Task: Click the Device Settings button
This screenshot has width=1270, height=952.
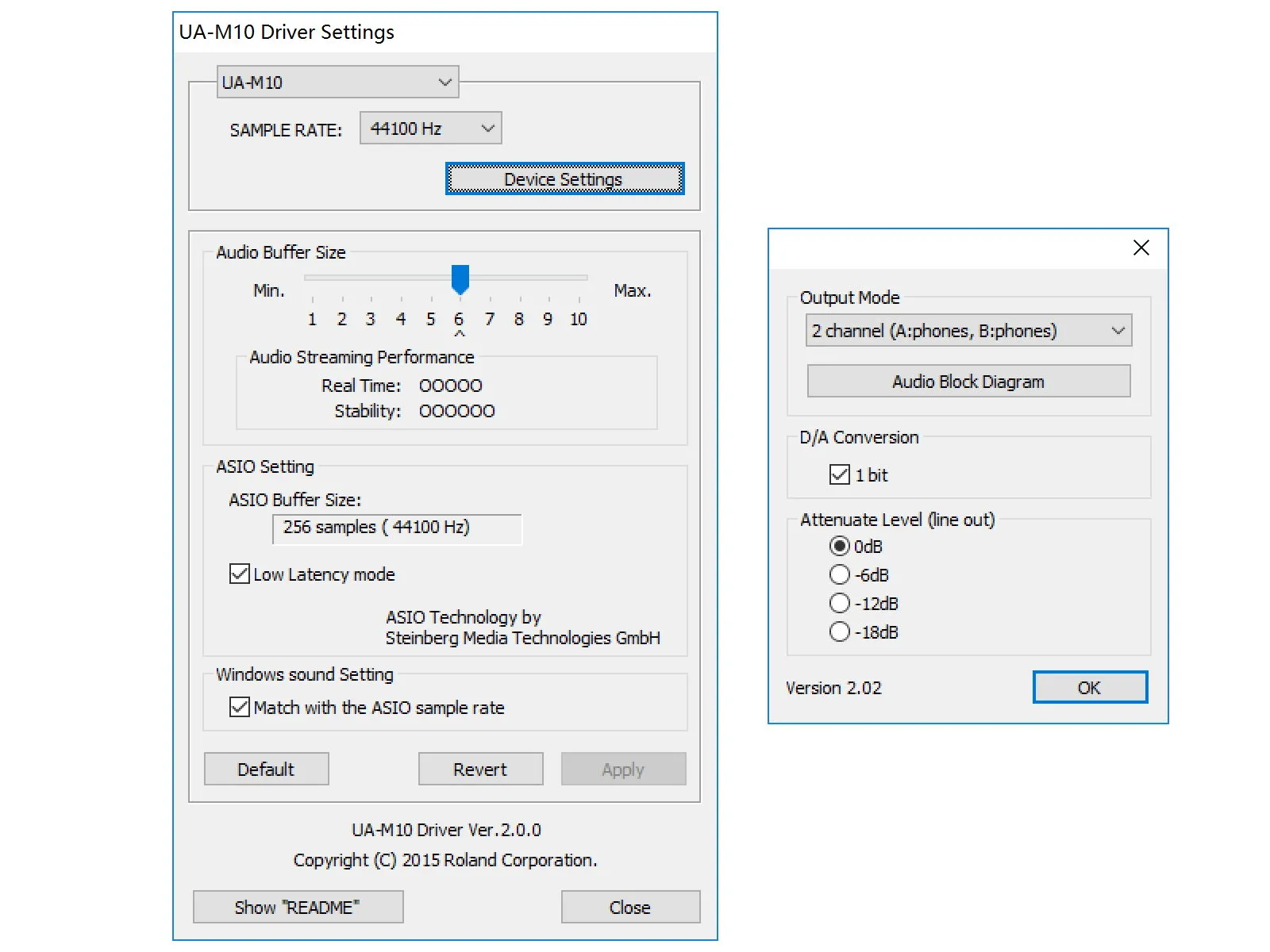Action: point(564,179)
